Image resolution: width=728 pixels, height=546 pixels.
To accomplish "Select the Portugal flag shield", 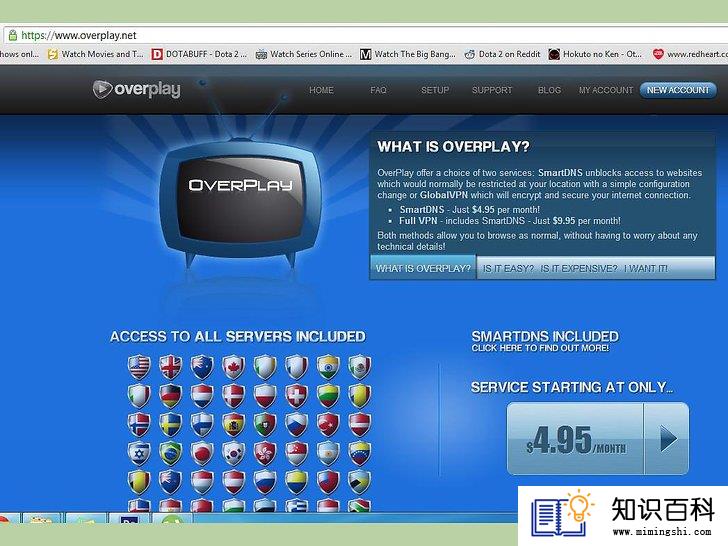I will [265, 425].
